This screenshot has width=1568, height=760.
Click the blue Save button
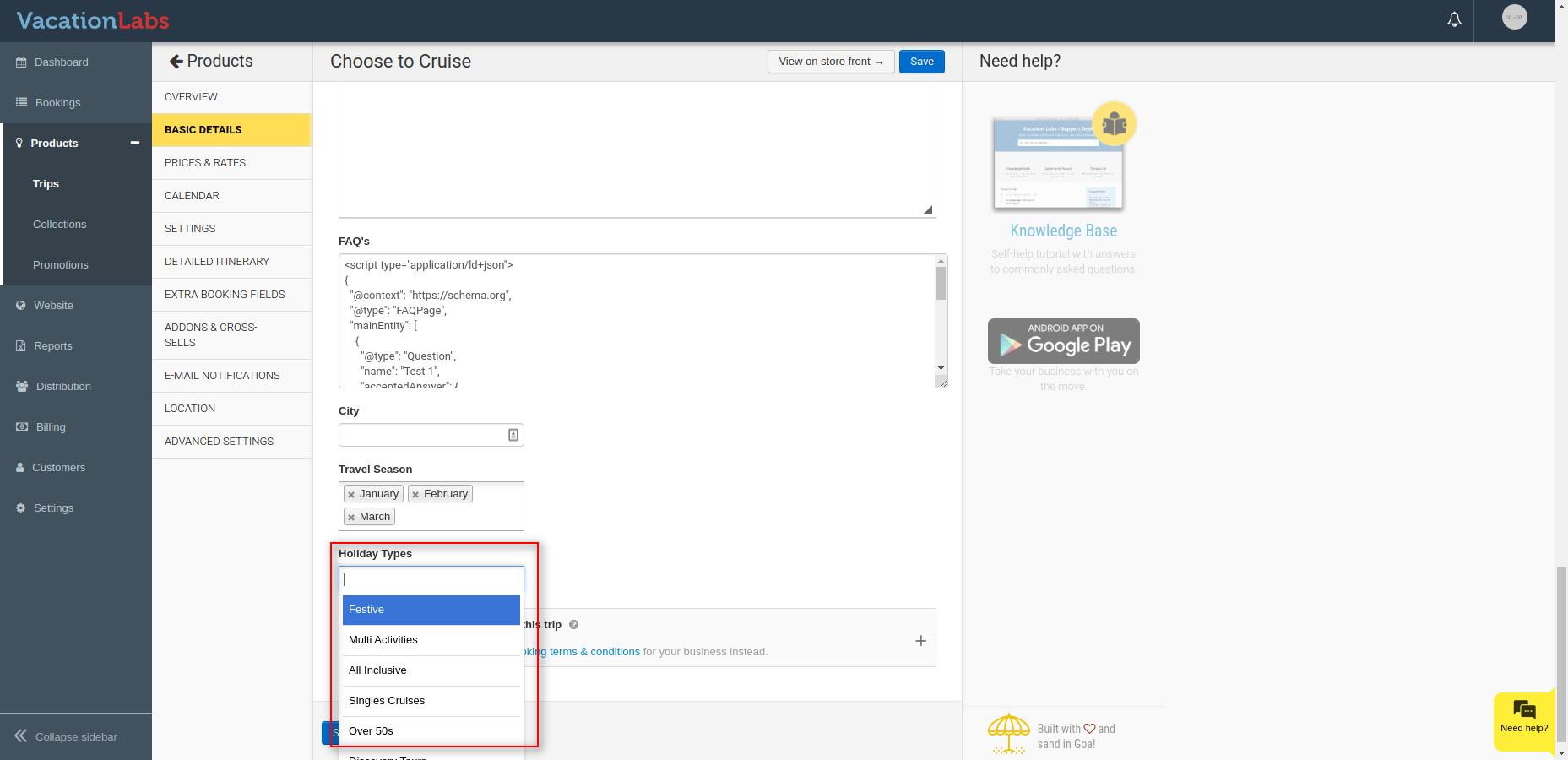(x=921, y=62)
